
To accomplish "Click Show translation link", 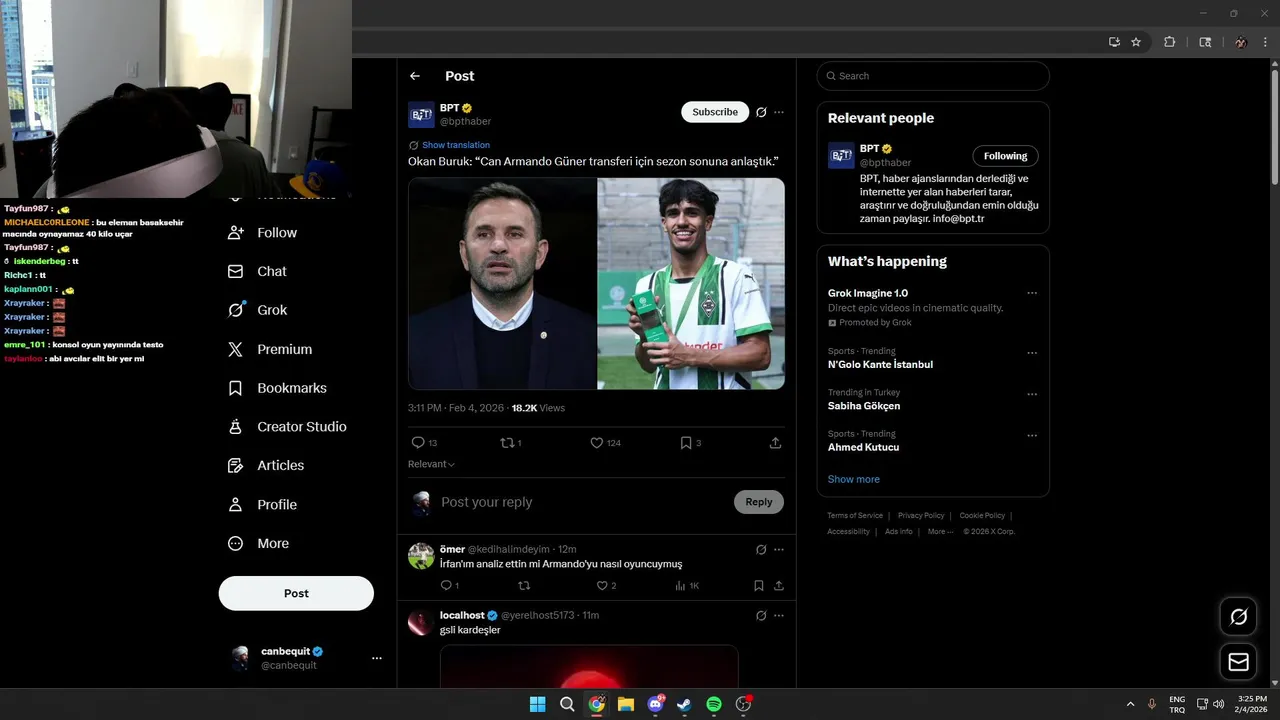I will (x=456, y=145).
